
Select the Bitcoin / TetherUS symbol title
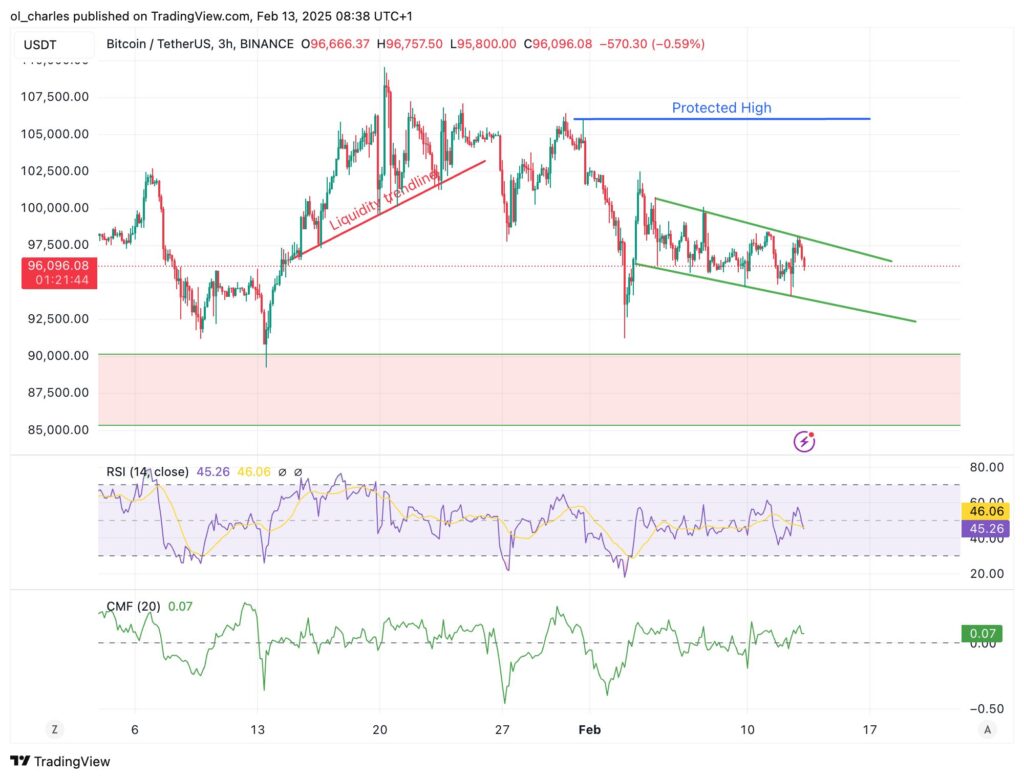coord(160,44)
